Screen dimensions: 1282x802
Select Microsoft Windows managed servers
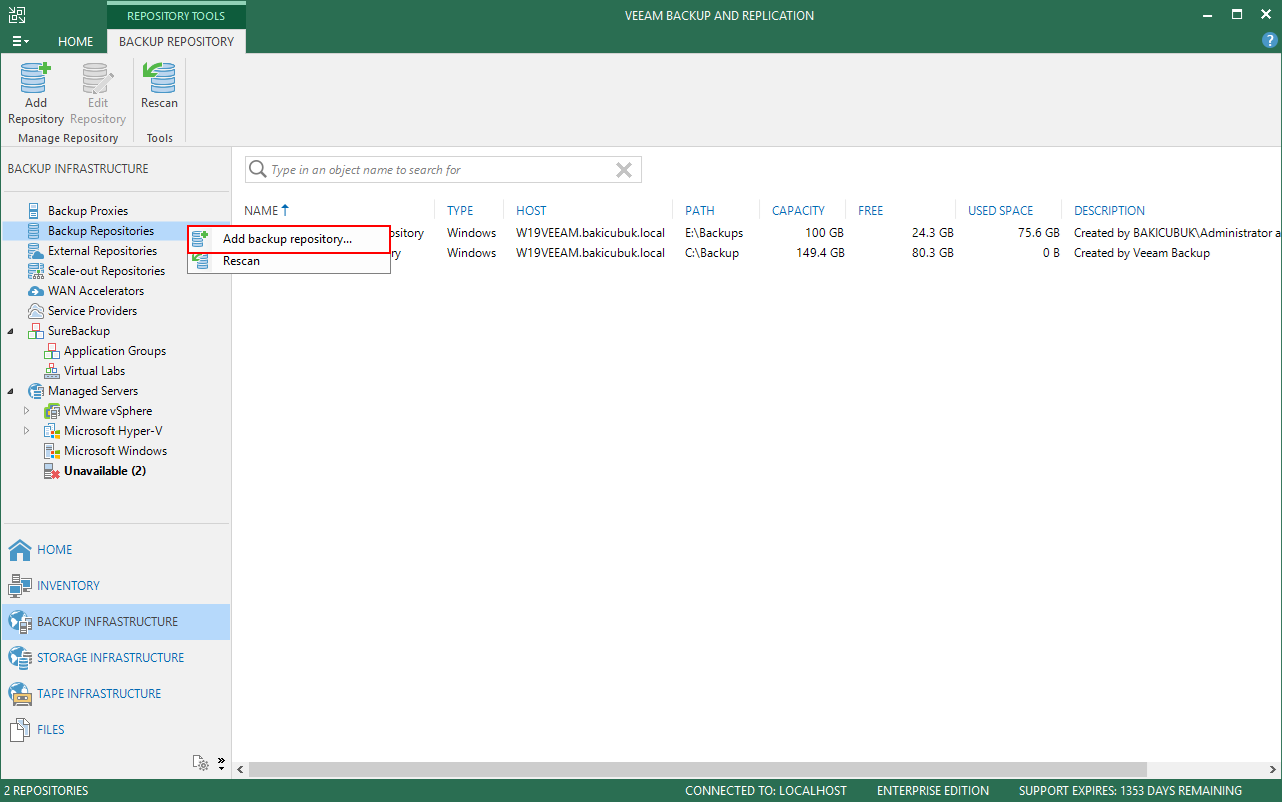click(115, 451)
